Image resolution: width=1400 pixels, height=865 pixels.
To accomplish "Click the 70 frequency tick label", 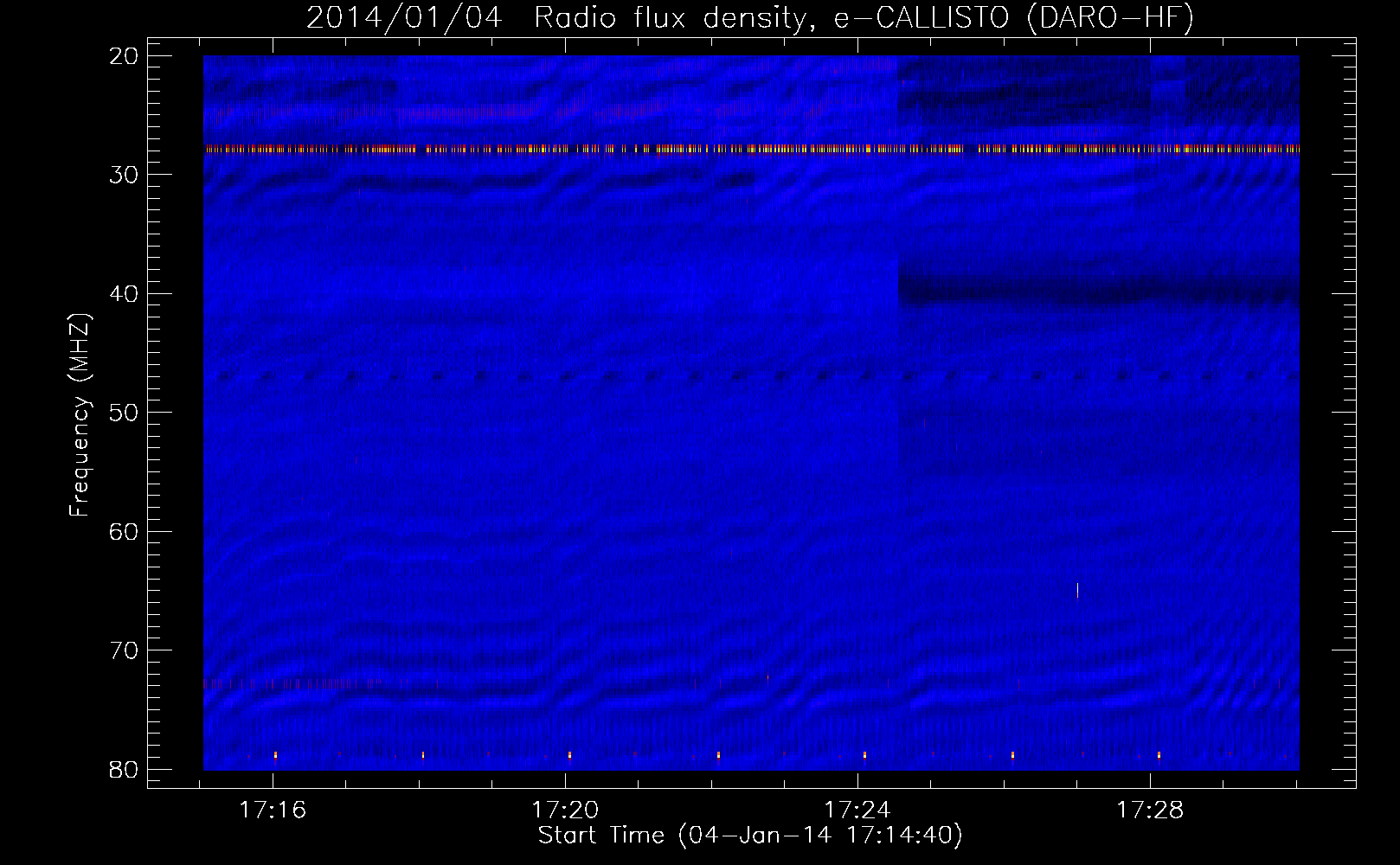I will (125, 650).
